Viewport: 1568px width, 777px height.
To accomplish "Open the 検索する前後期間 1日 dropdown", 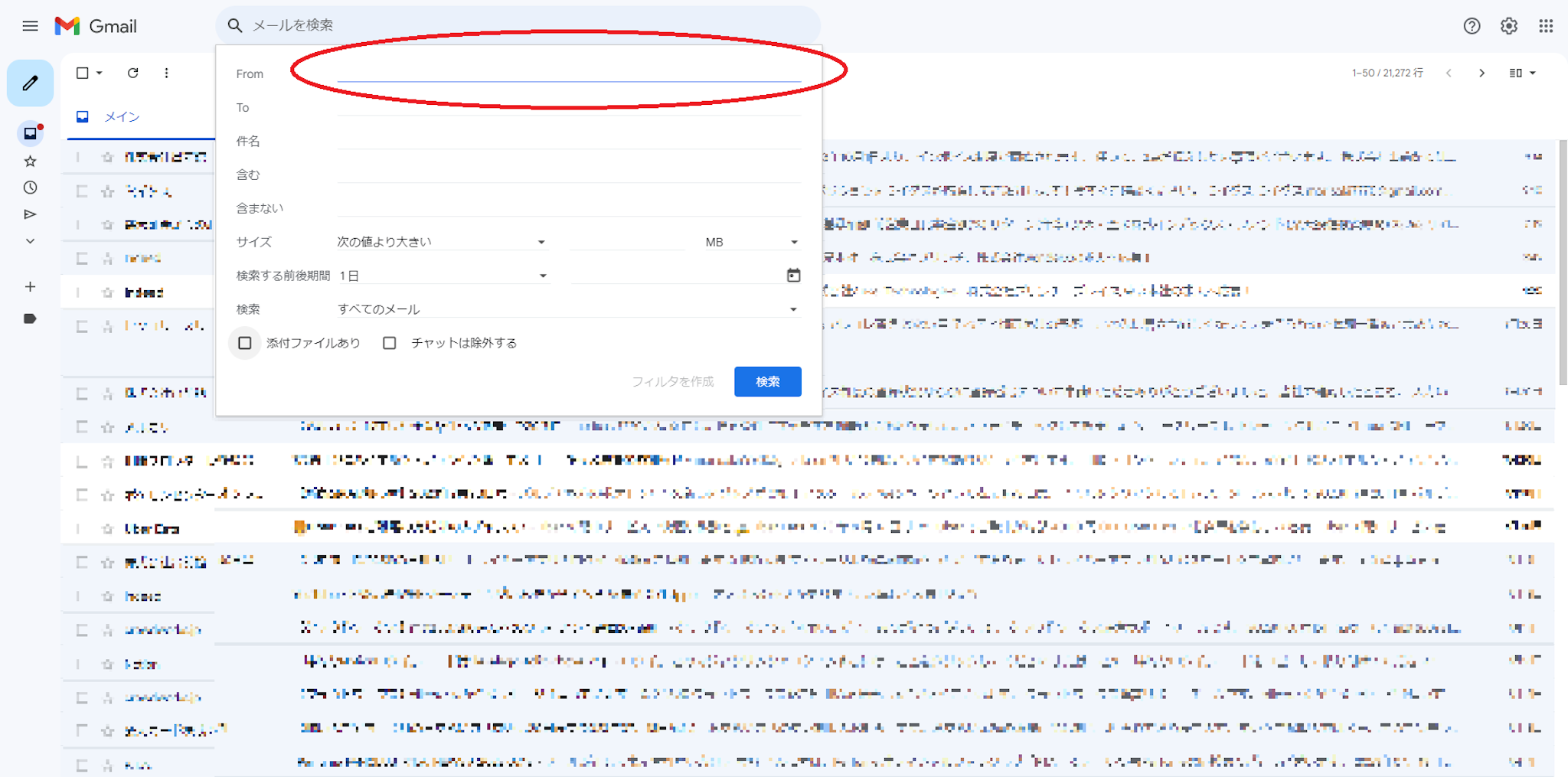I will [x=443, y=276].
